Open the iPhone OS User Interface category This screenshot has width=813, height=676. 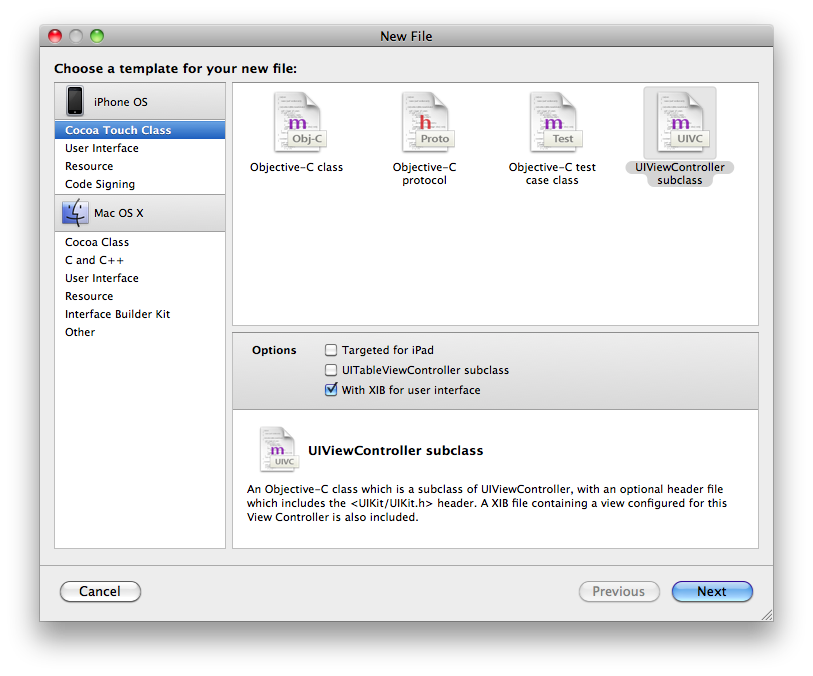(102, 148)
